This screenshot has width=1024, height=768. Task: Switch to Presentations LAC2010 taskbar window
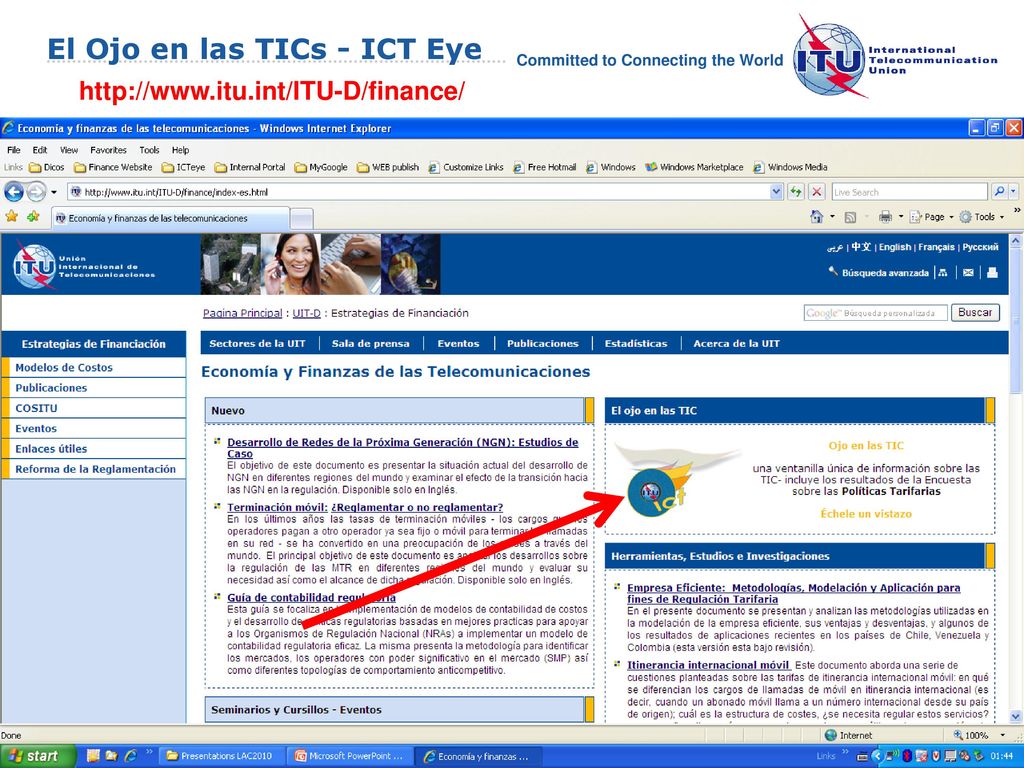(222, 756)
